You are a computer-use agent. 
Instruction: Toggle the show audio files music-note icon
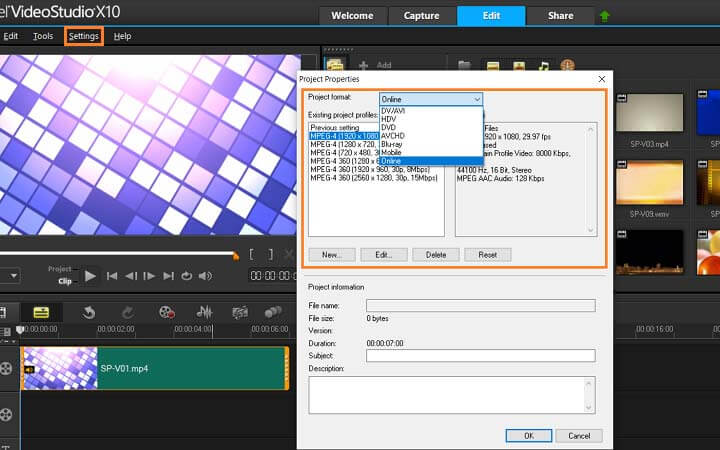544,65
